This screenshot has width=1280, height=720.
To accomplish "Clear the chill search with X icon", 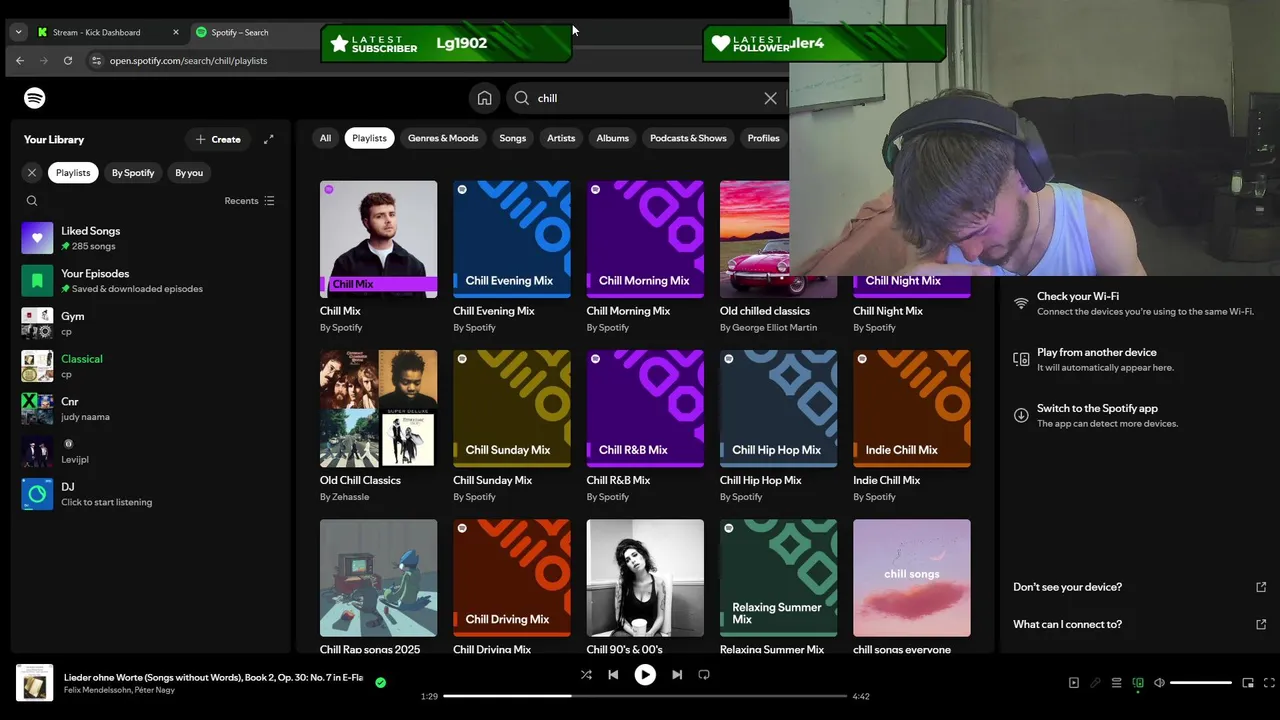I will click(770, 98).
